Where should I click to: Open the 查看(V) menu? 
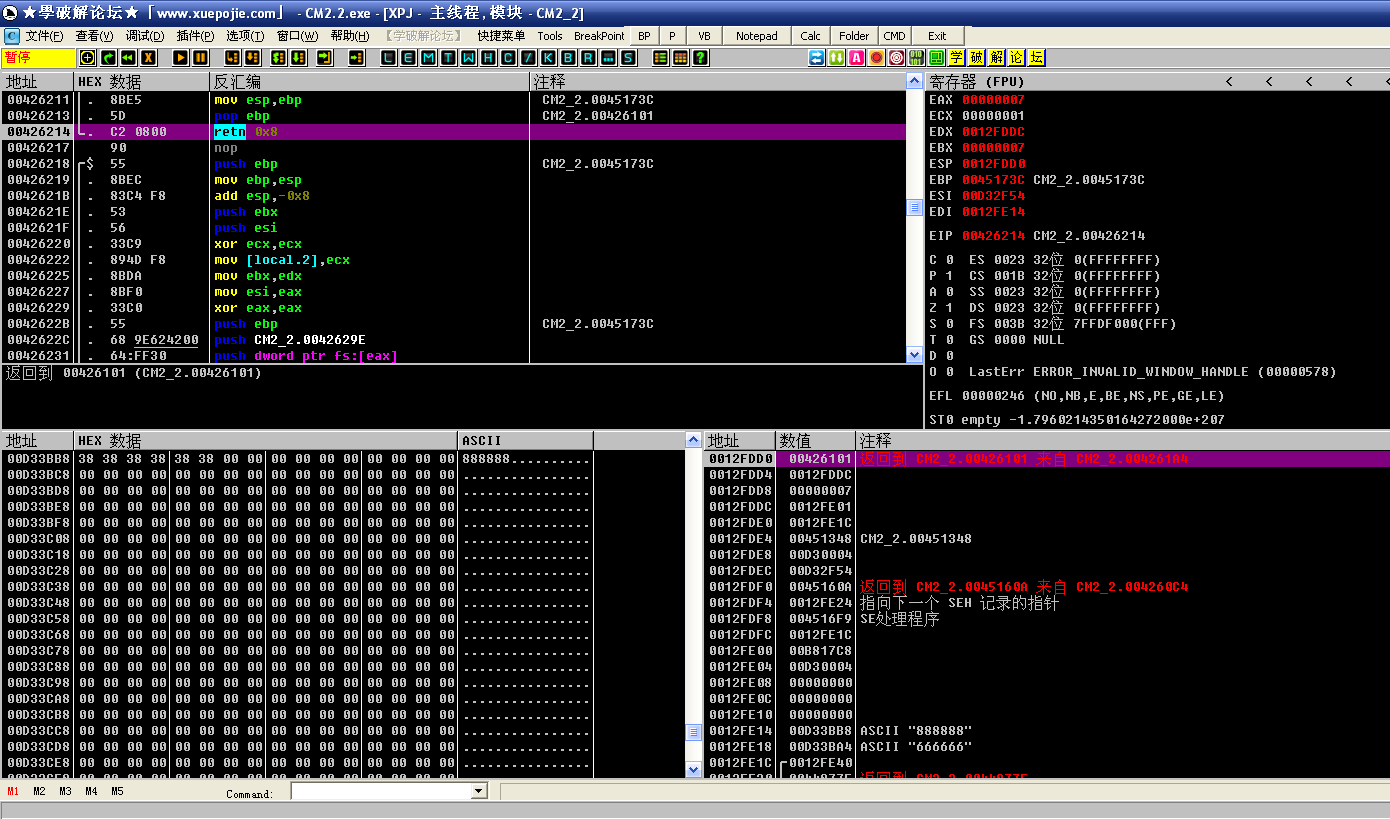(94, 35)
